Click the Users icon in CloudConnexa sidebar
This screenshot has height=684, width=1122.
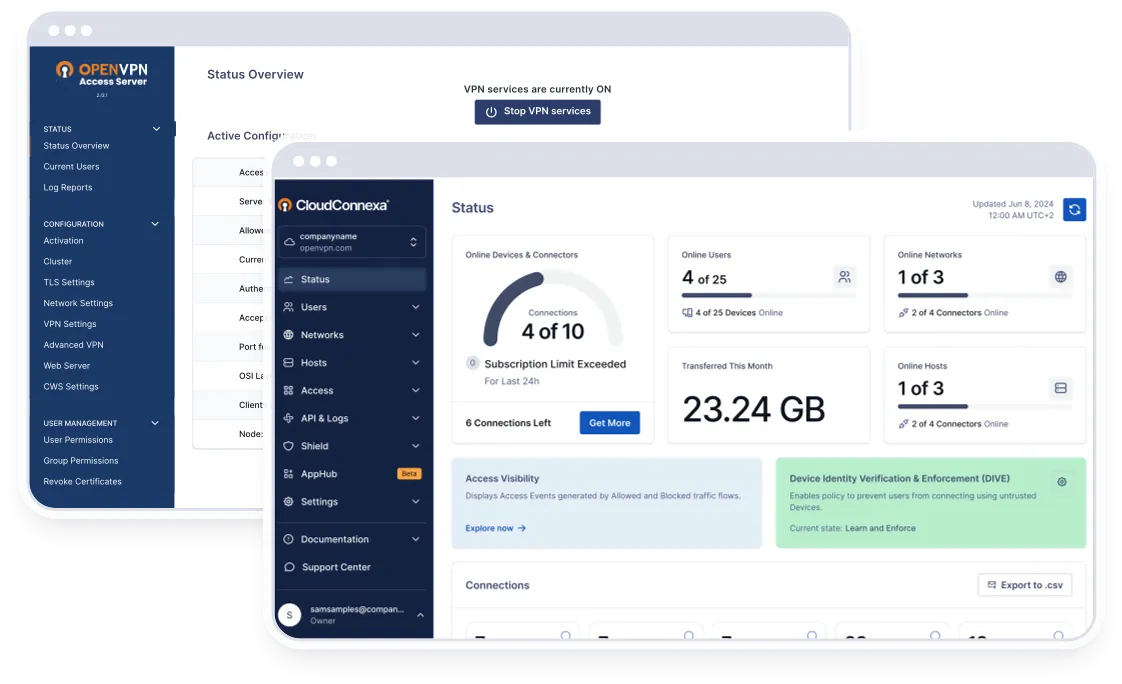(288, 307)
